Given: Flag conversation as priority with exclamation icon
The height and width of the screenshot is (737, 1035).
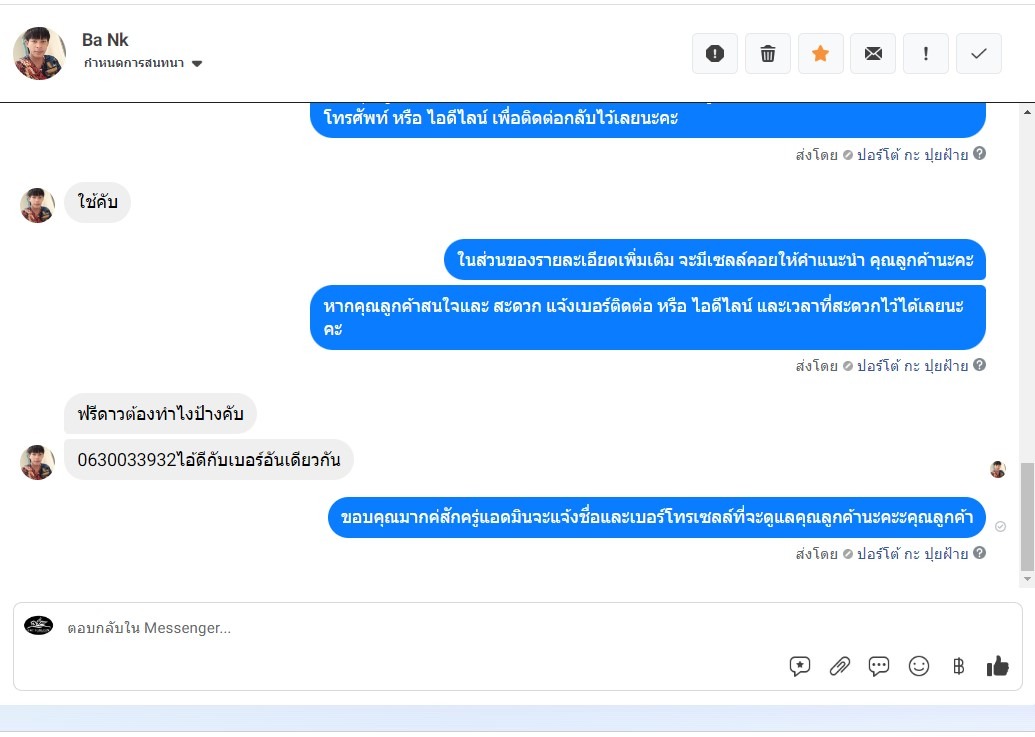Looking at the screenshot, I should [x=926, y=53].
